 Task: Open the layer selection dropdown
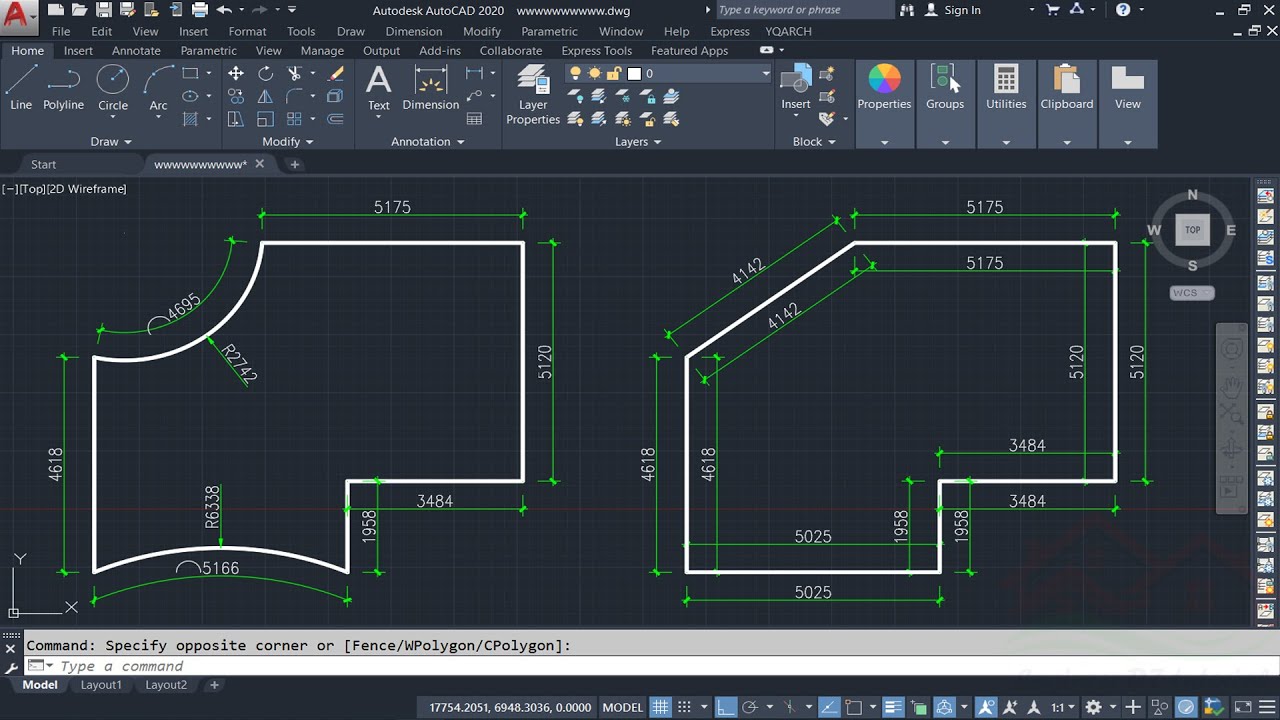(766, 74)
